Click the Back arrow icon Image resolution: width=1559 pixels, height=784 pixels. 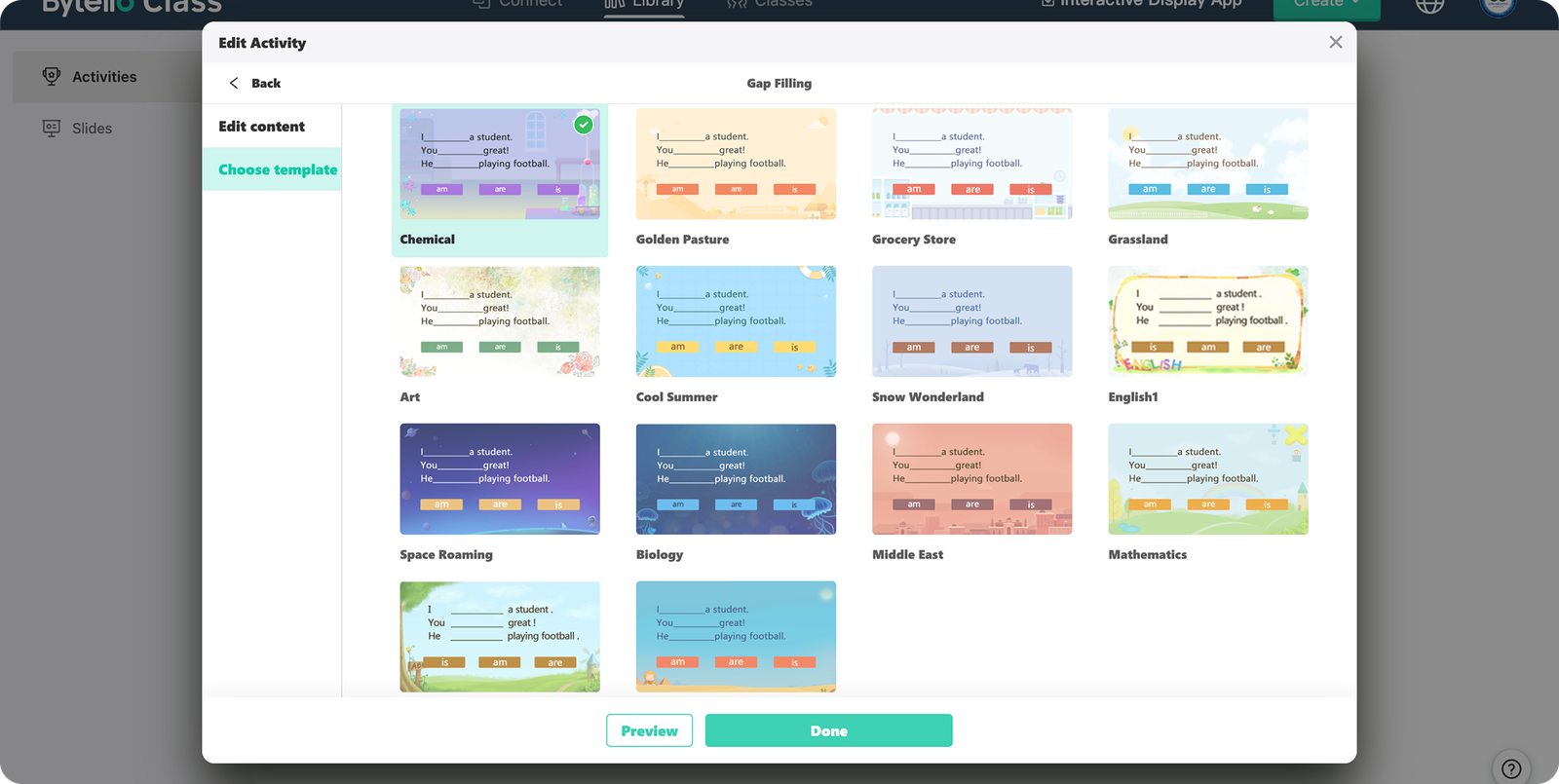[234, 83]
